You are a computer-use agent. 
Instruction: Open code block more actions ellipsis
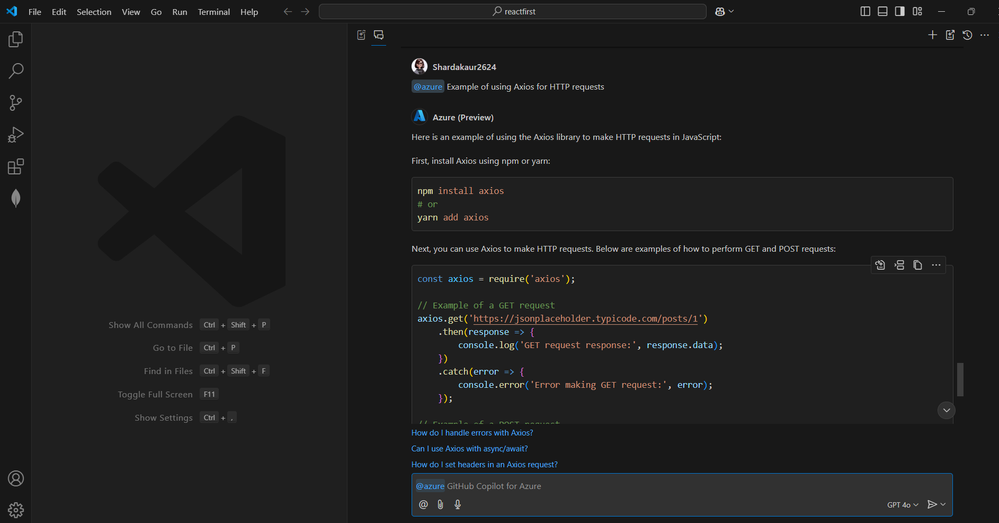(x=936, y=265)
